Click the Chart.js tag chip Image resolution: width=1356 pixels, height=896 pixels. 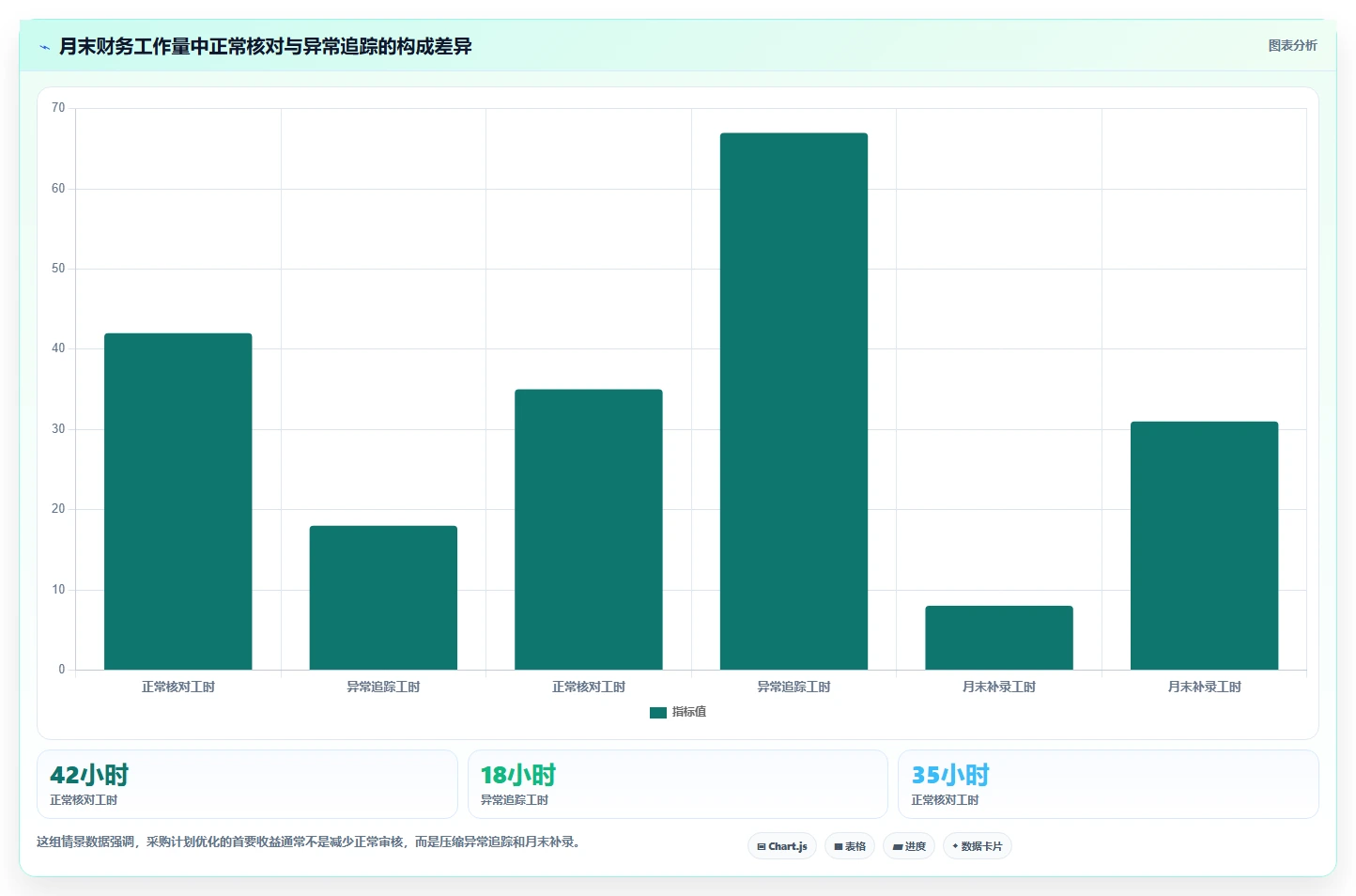tap(782, 846)
